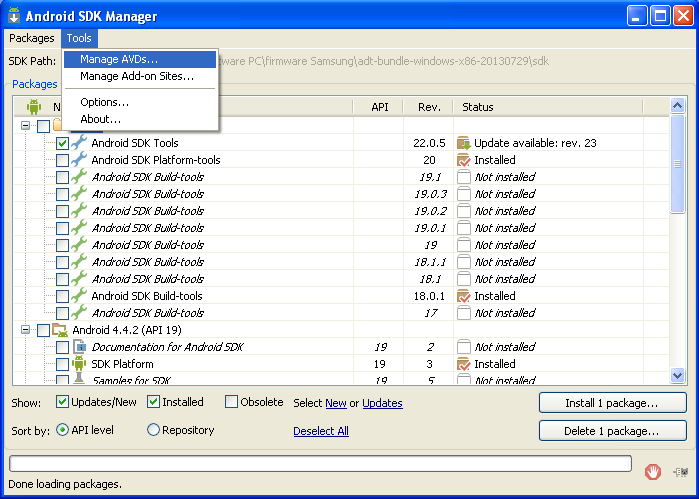The width and height of the screenshot is (699, 499).
Task: Click wrench icon for Build-tools rev 19.0.3
Action: pos(79,194)
